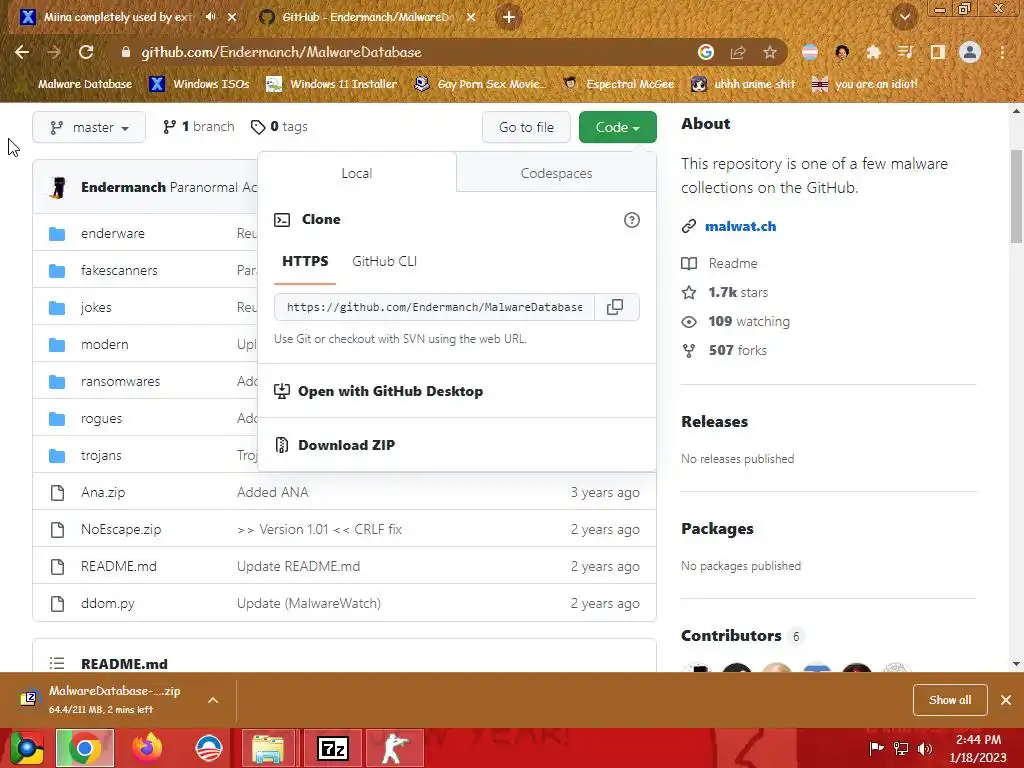
Task: Click the Endermanch author name
Action: [123, 187]
